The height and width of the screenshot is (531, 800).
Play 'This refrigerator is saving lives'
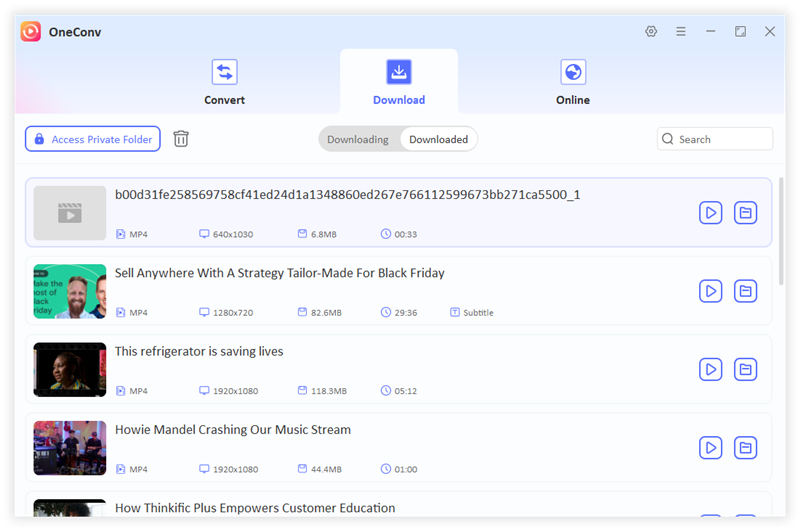tap(710, 369)
